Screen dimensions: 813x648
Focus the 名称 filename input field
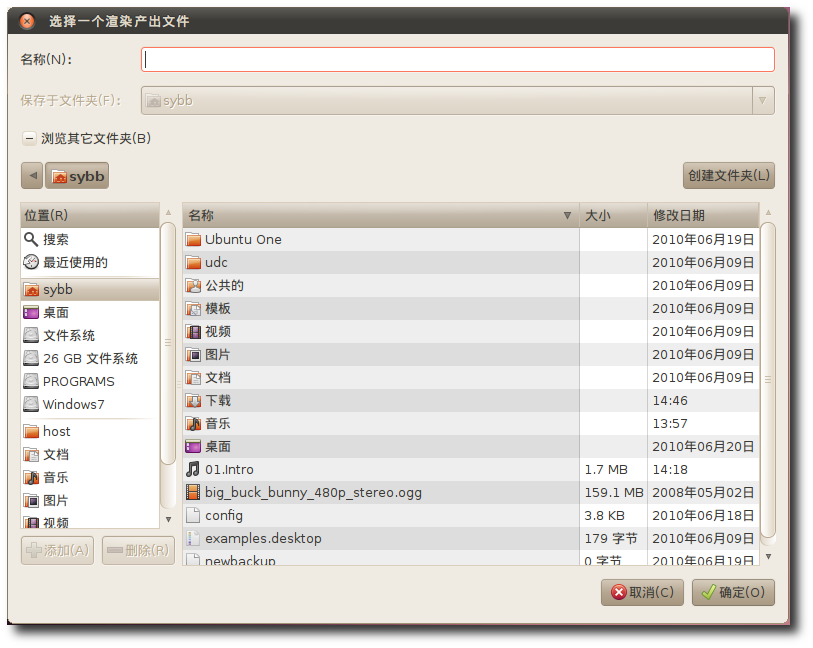coord(458,60)
